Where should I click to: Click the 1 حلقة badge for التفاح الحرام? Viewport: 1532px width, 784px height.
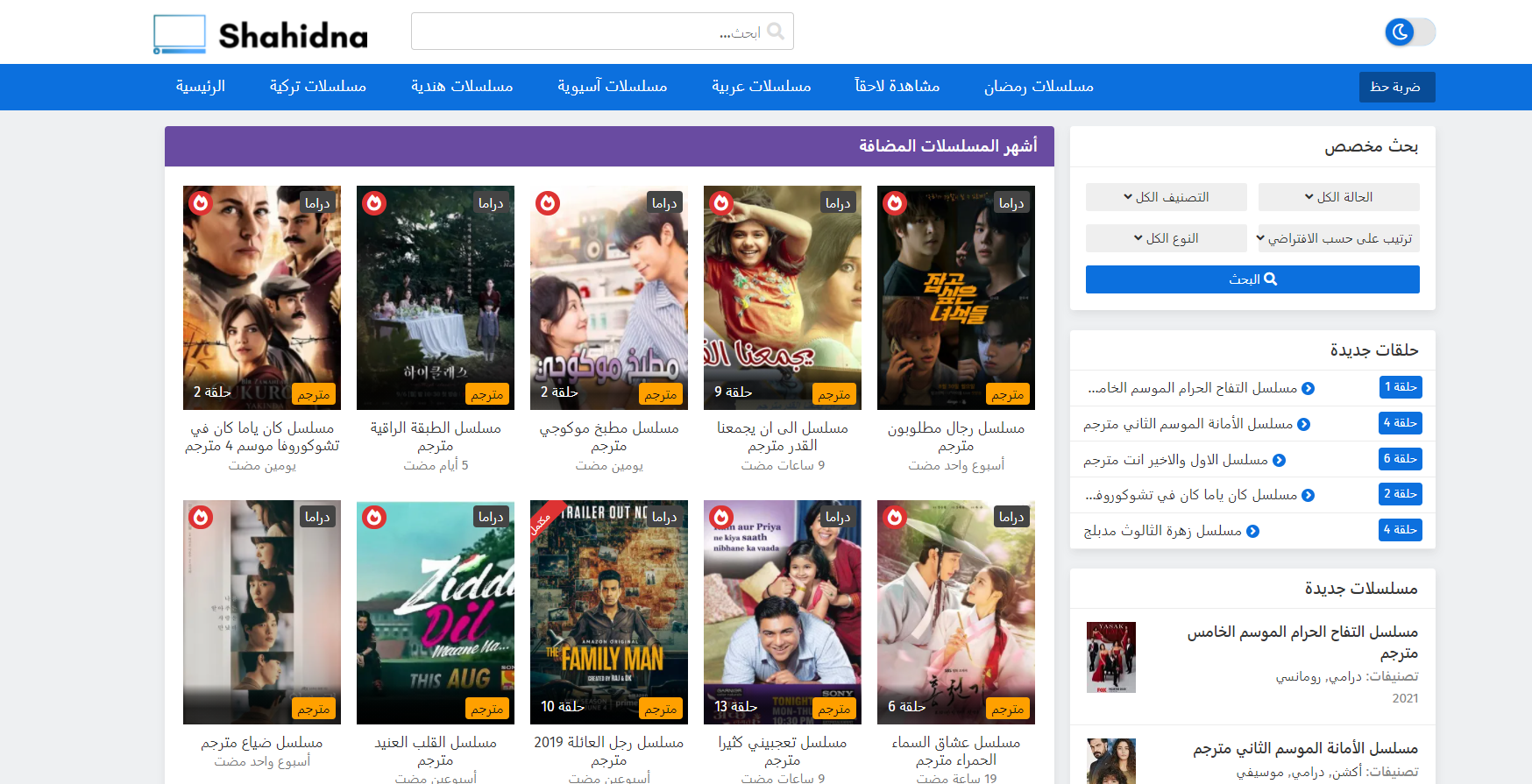pyautogui.click(x=1401, y=387)
